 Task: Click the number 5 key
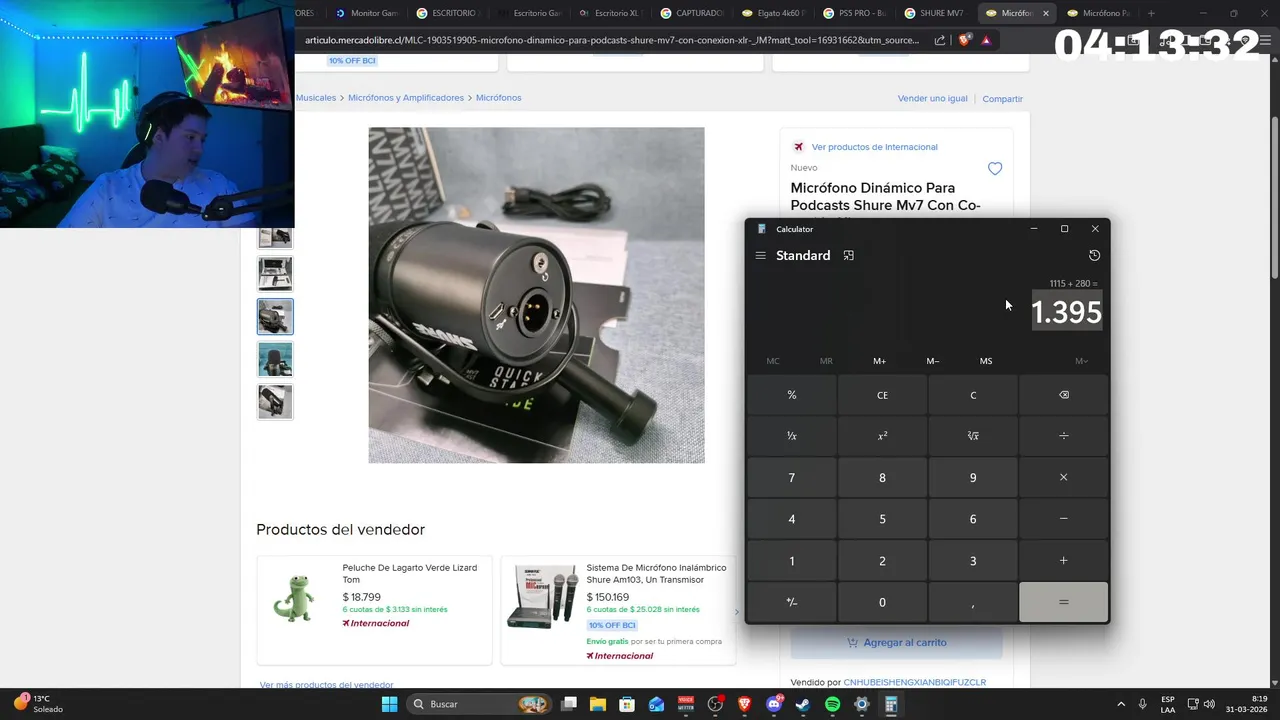[882, 519]
